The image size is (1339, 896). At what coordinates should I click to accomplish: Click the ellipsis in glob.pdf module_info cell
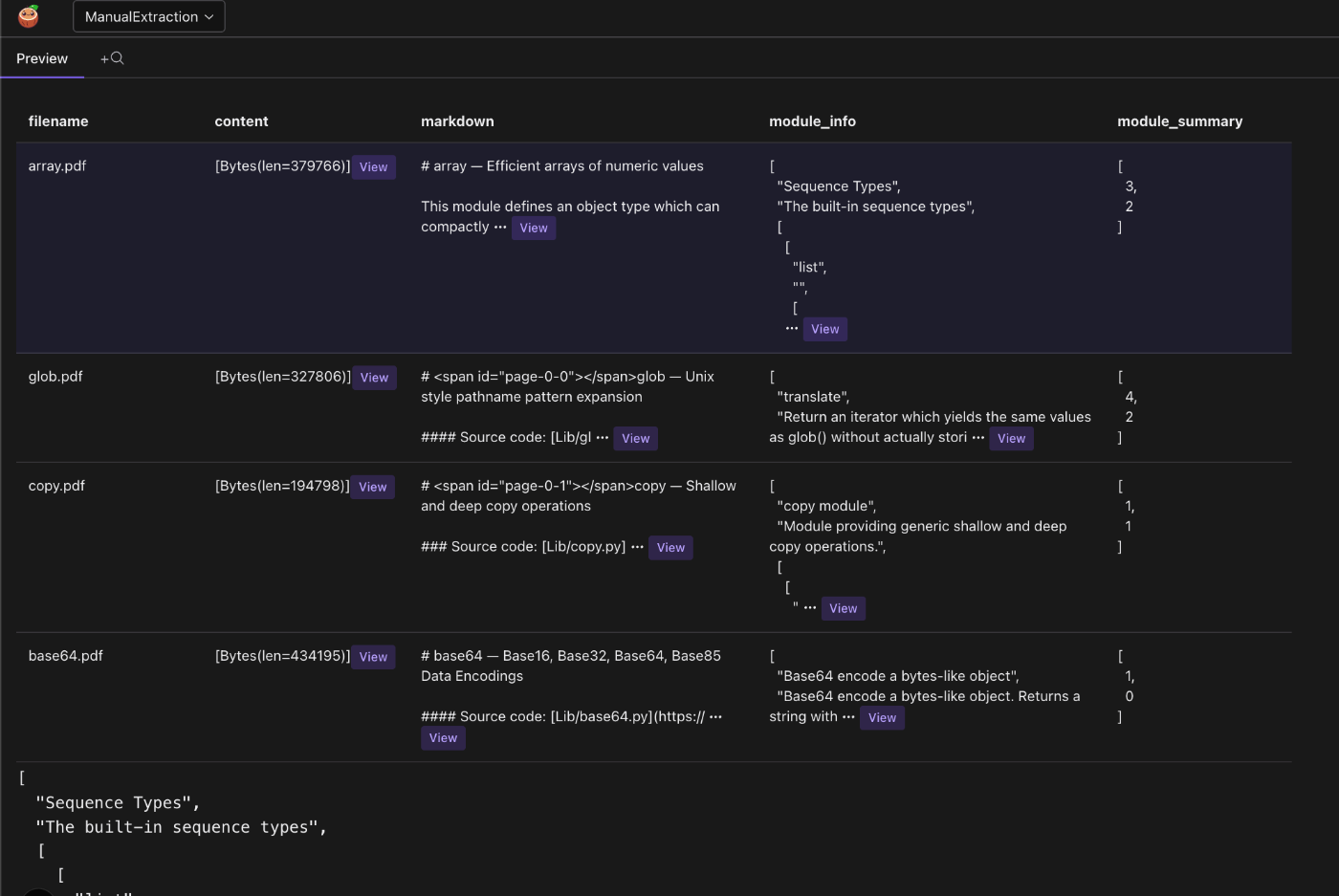978,438
